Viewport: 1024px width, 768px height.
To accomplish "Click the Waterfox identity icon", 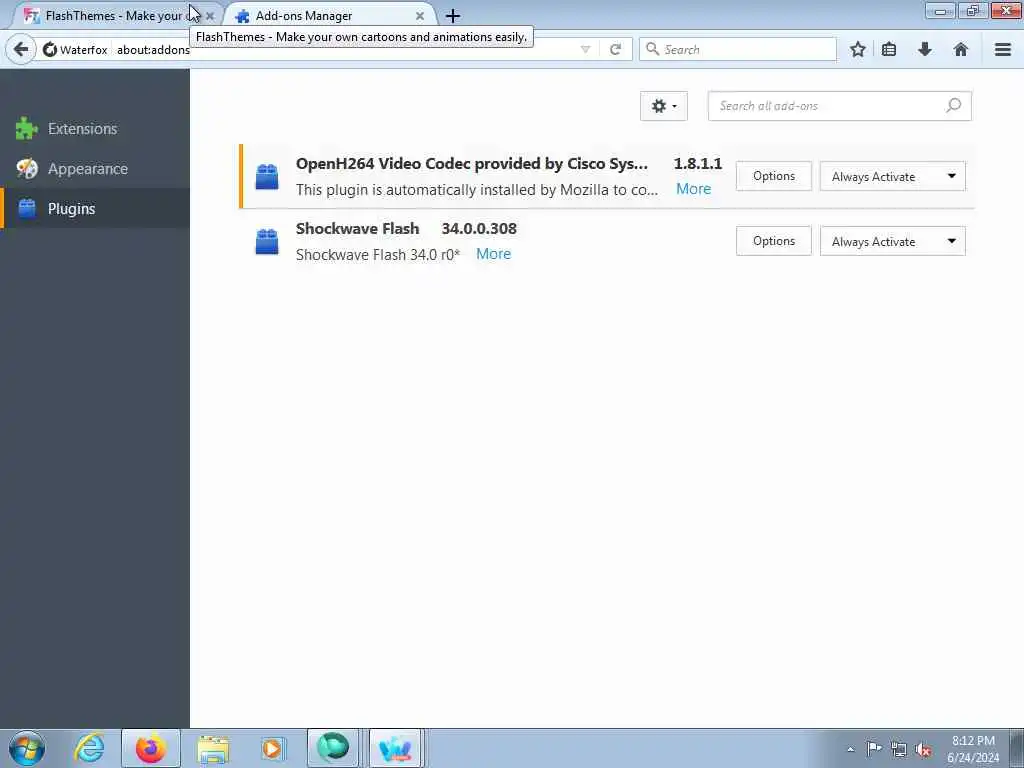I will [50, 50].
